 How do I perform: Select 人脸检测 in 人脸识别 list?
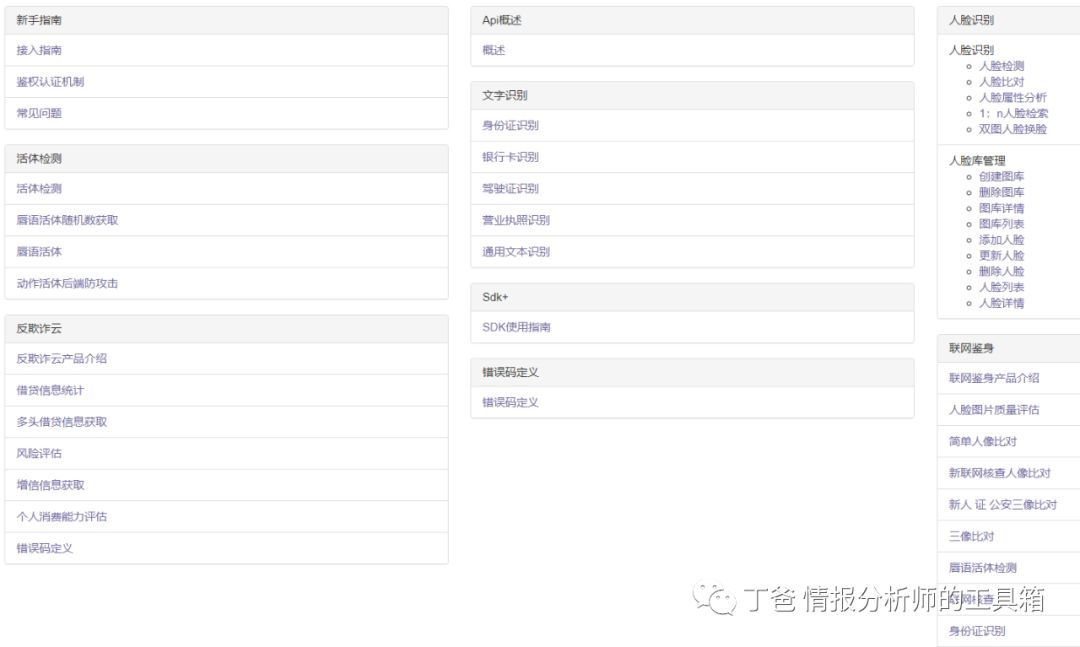coord(1001,66)
